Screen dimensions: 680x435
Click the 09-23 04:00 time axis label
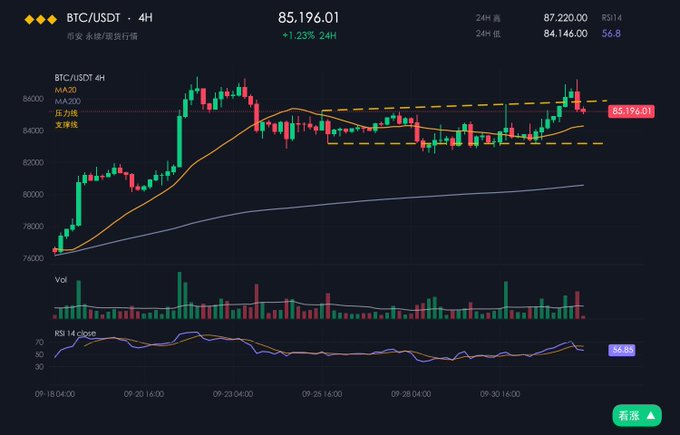click(x=233, y=394)
